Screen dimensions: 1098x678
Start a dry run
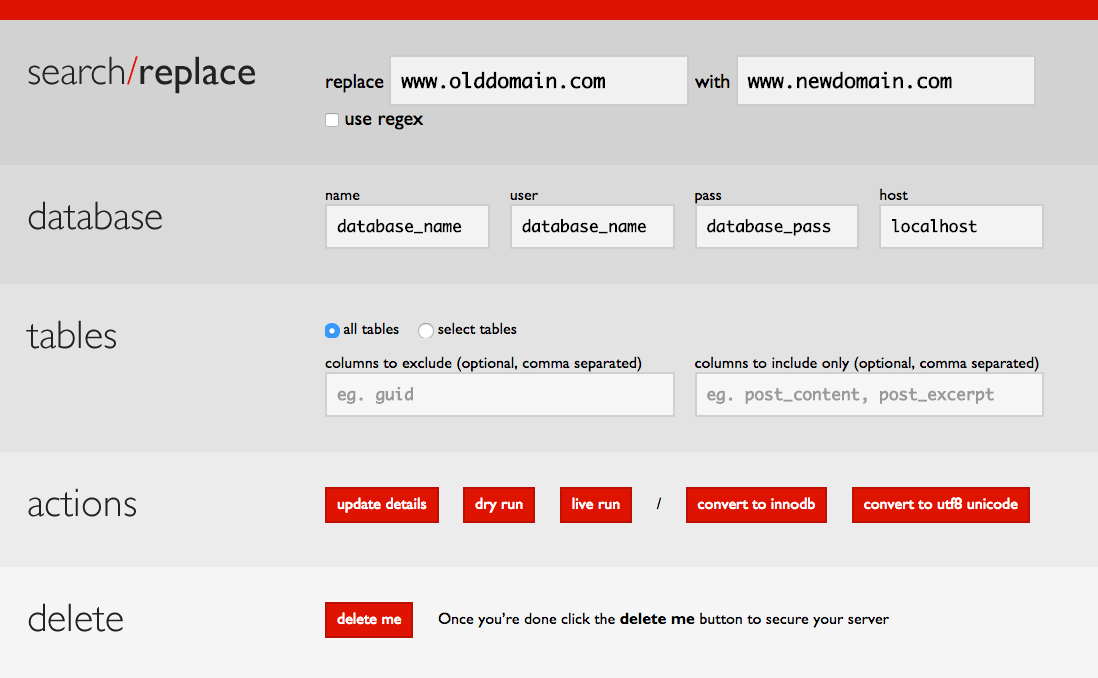pyautogui.click(x=498, y=504)
